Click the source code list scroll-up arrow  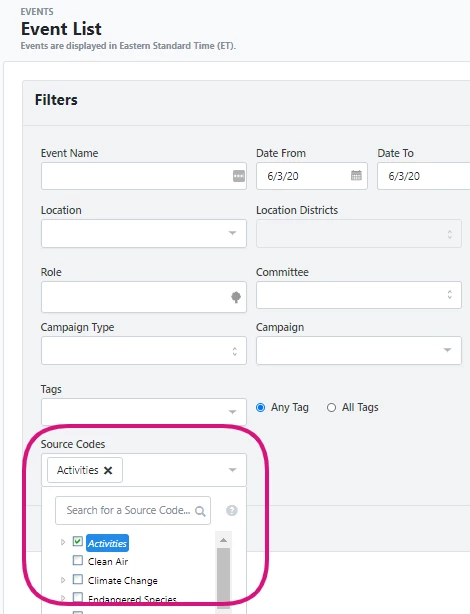coord(224,540)
